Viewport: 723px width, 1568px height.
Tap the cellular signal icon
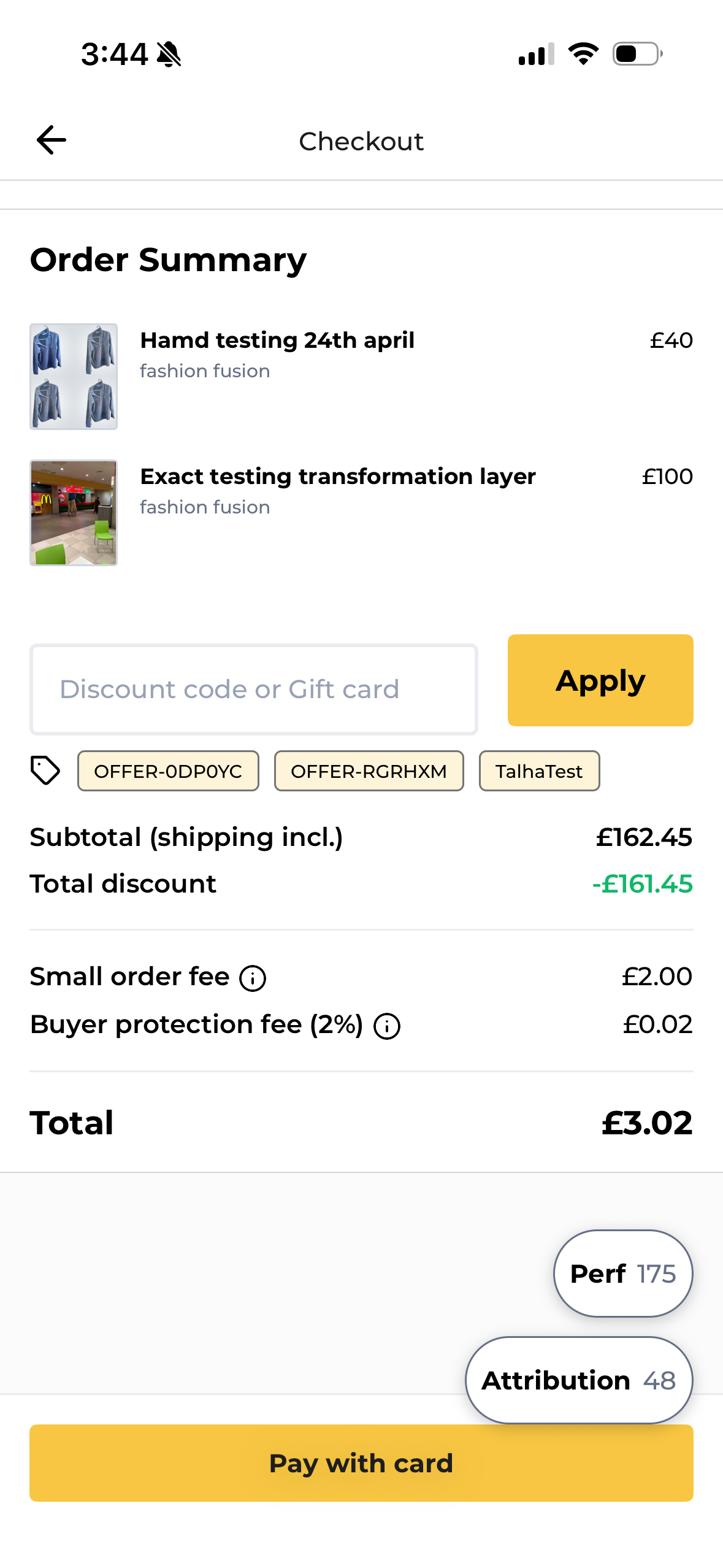tap(537, 54)
